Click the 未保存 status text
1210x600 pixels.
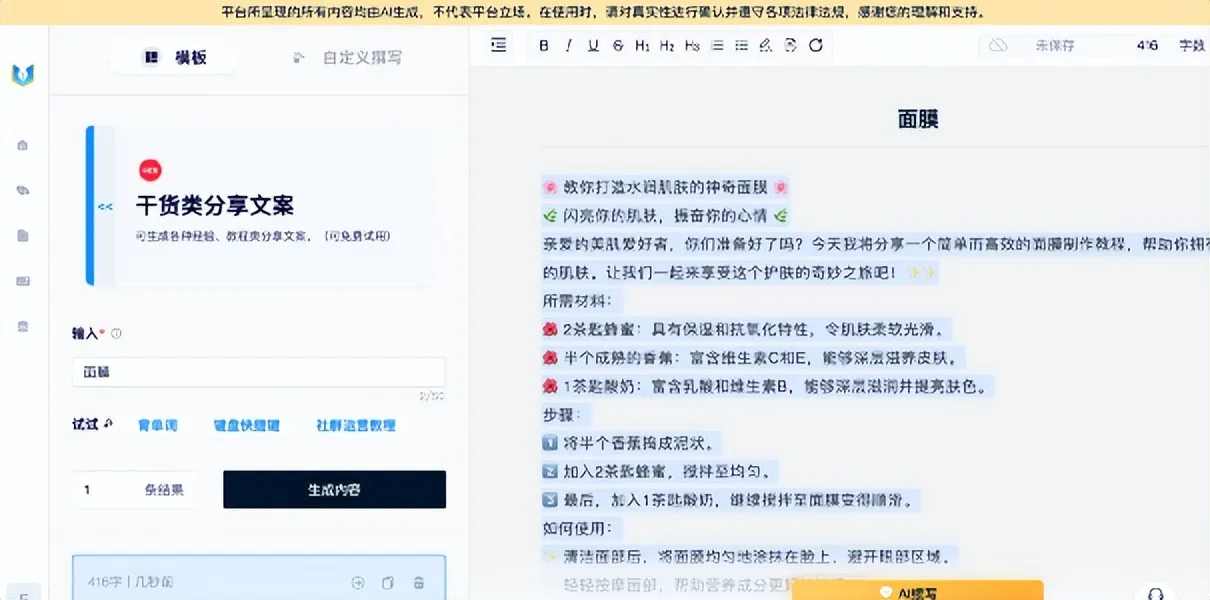(x=1054, y=45)
